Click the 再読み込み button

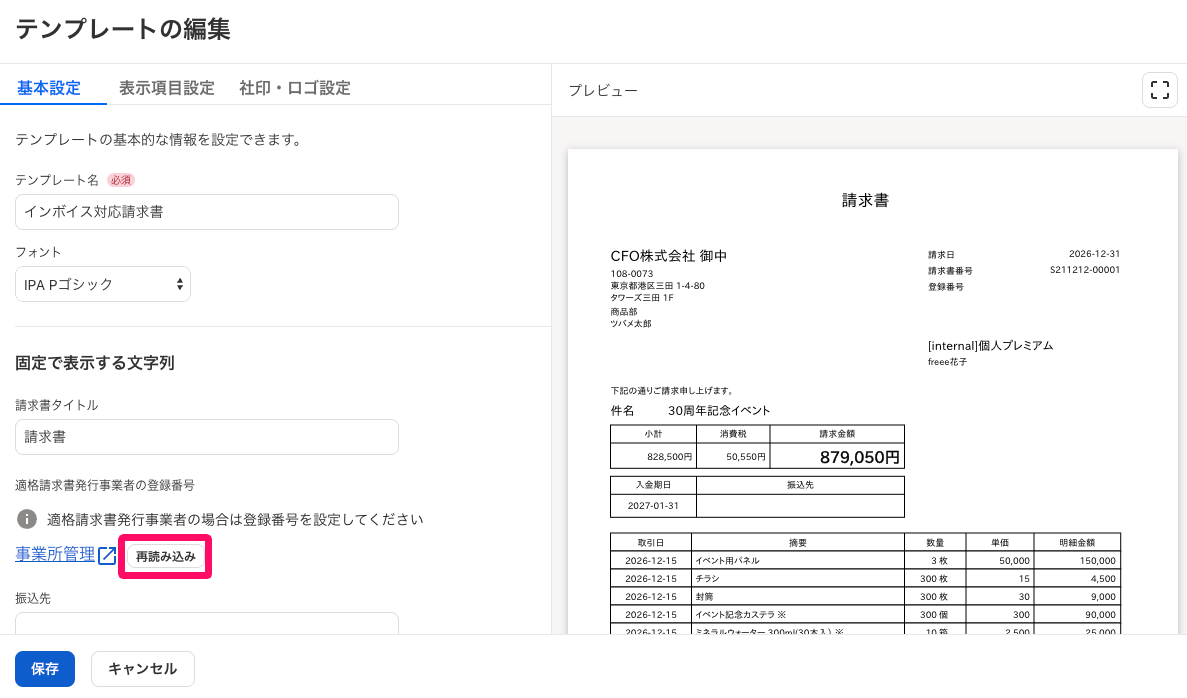pos(165,556)
